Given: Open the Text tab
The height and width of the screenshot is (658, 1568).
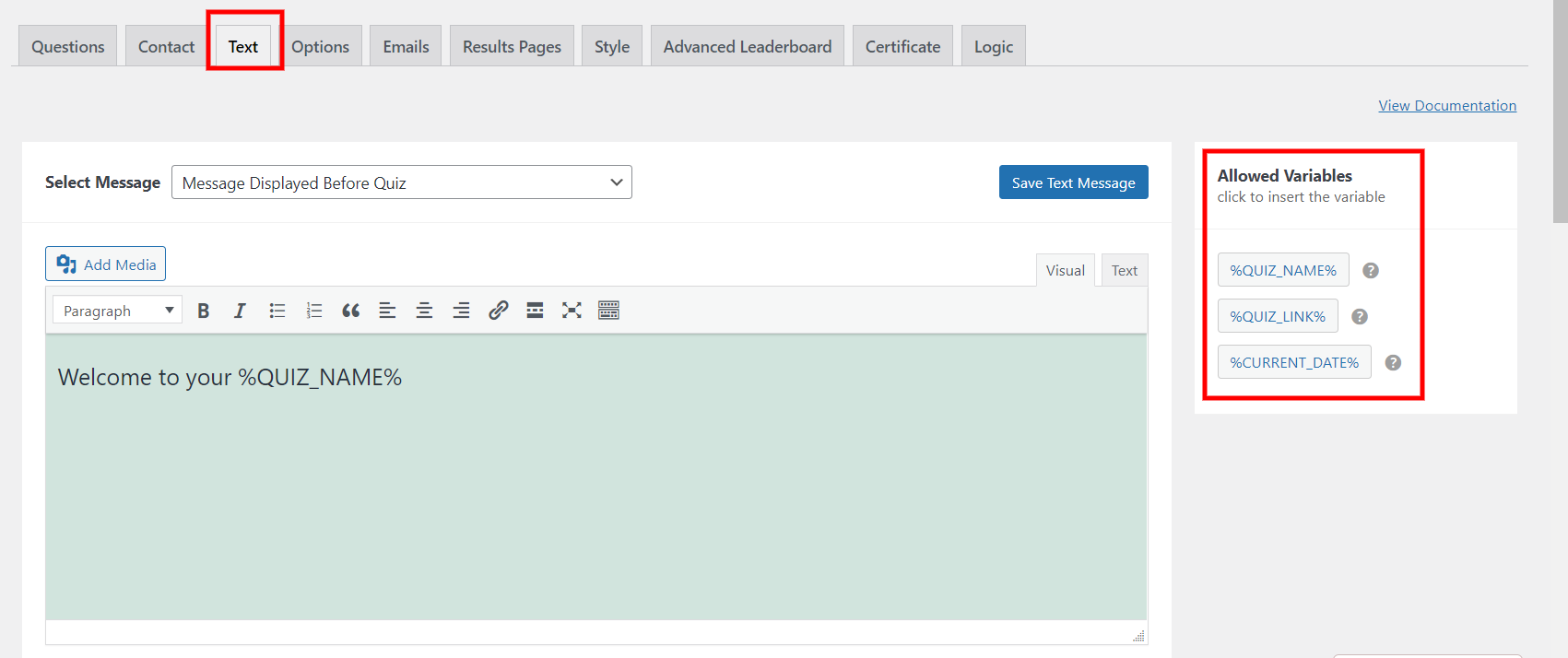Looking at the screenshot, I should point(243,46).
